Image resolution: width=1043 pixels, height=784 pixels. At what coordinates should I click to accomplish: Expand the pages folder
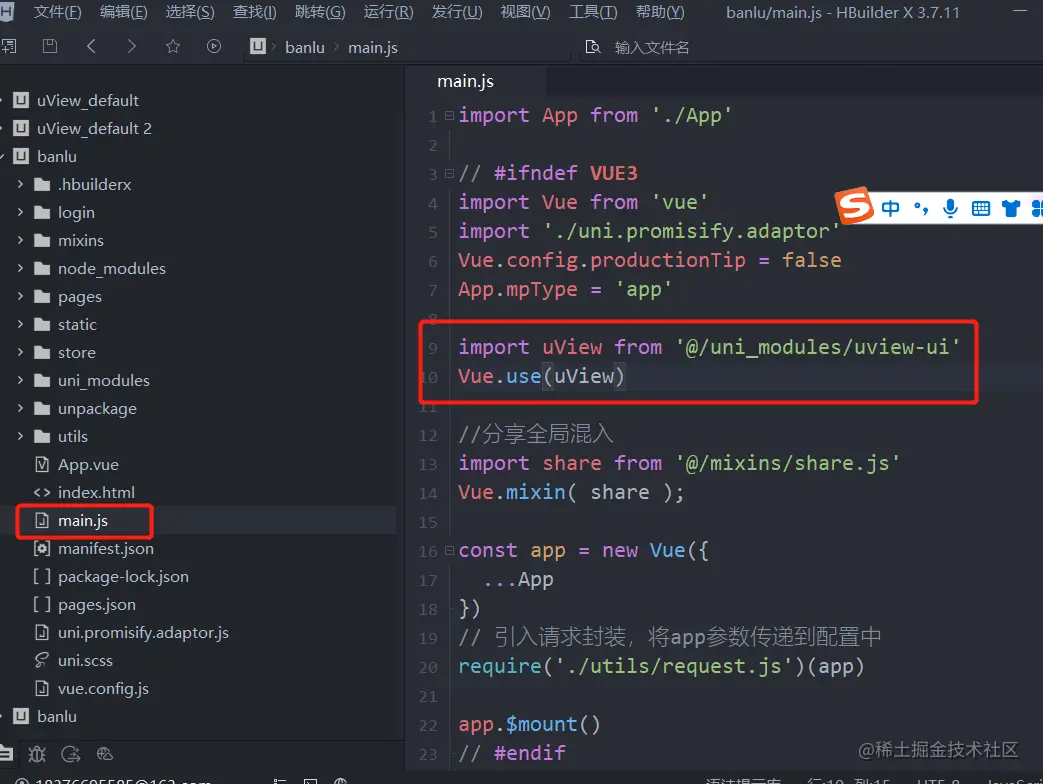click(x=20, y=296)
